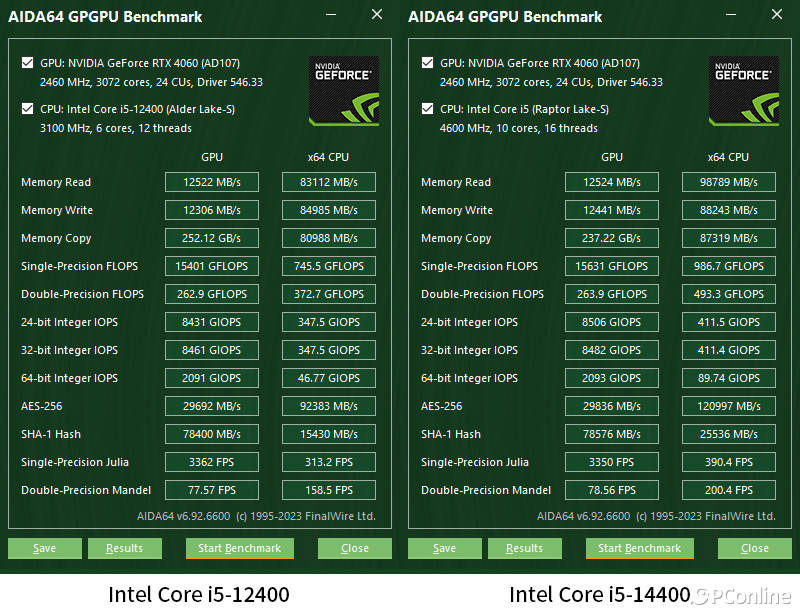Click 745.5 GFLOPS single-precision CPU result

click(x=329, y=266)
